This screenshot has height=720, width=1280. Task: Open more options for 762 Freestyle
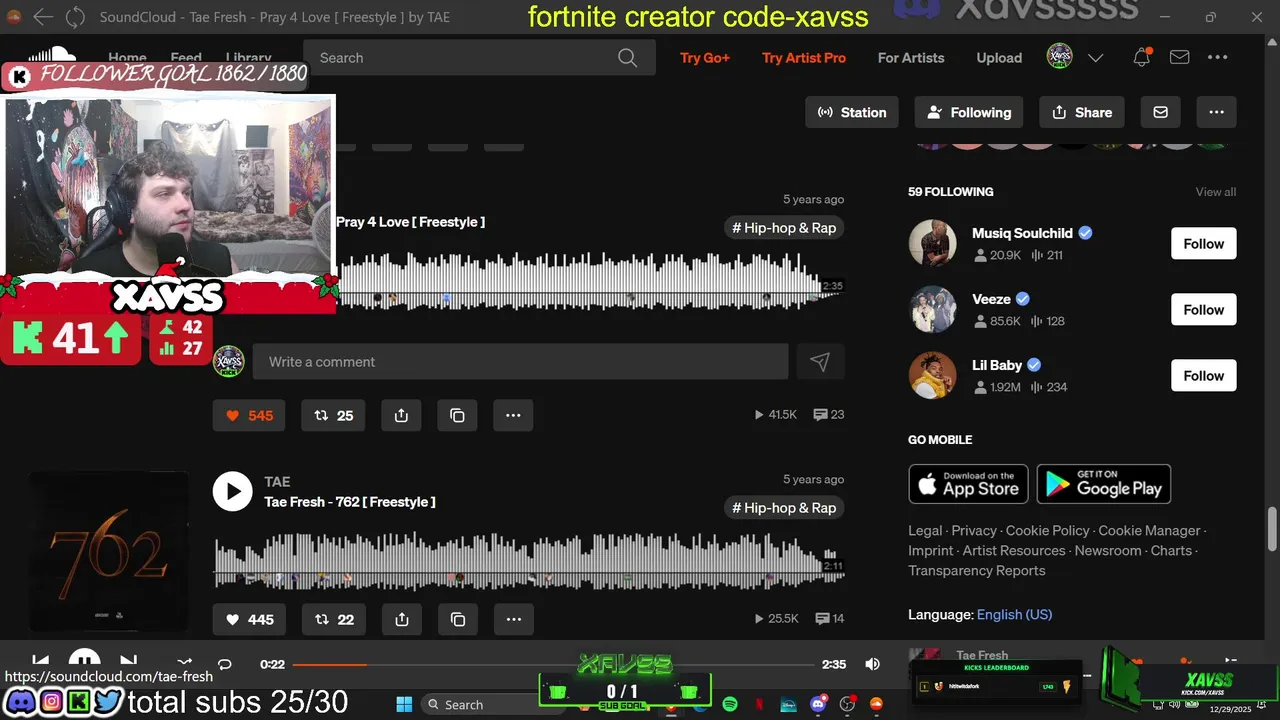[x=513, y=619]
